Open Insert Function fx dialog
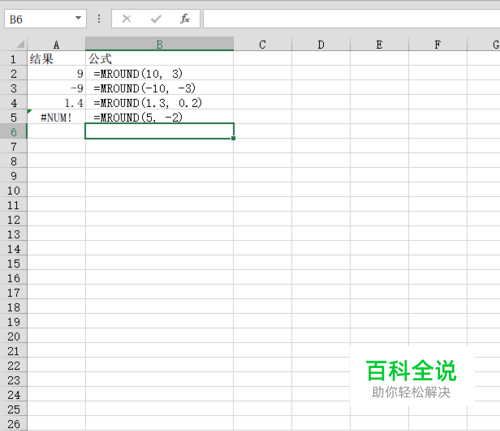Screen dimensions: 500x431 click(185, 19)
